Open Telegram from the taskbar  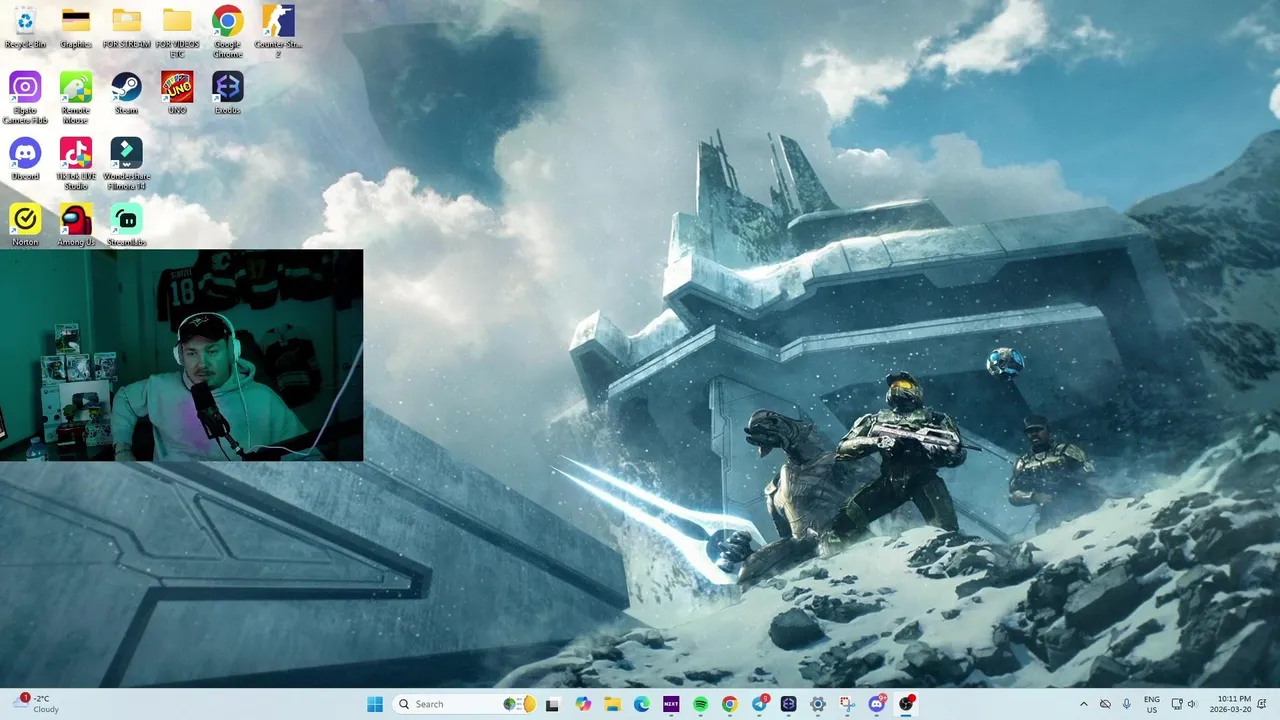(759, 704)
